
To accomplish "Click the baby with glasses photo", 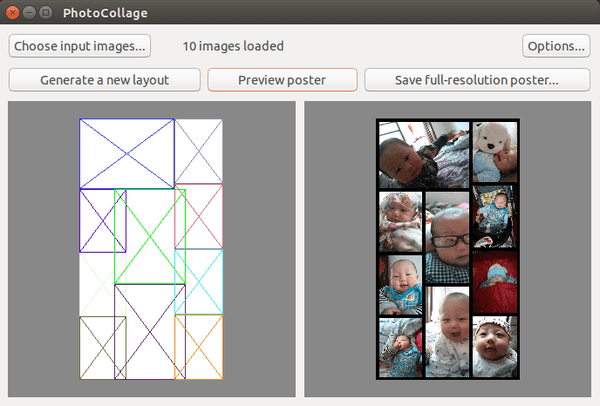I will (x=447, y=237).
